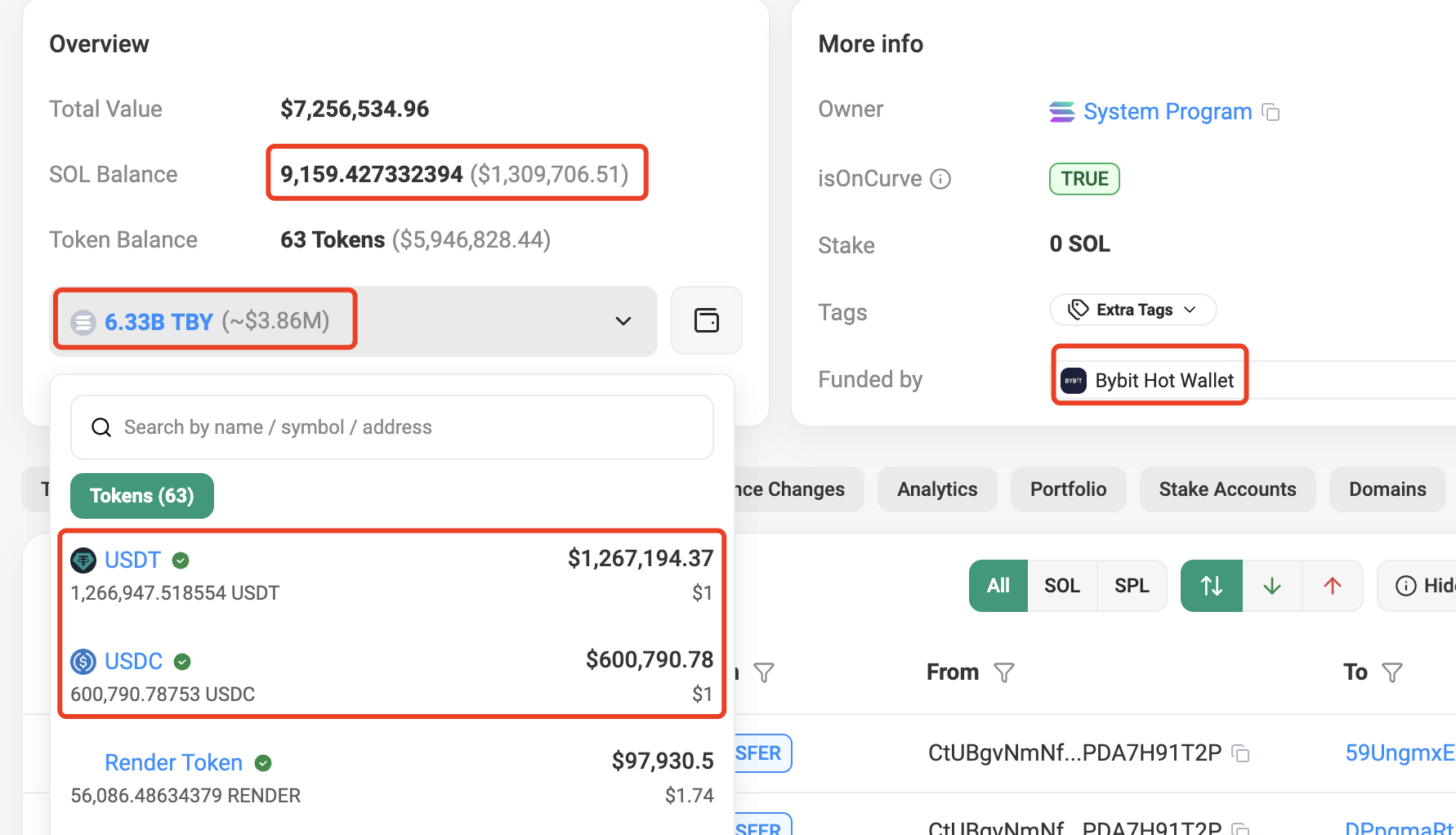Open the Stake Accounts tab
This screenshot has height=835, width=1456.
point(1226,489)
